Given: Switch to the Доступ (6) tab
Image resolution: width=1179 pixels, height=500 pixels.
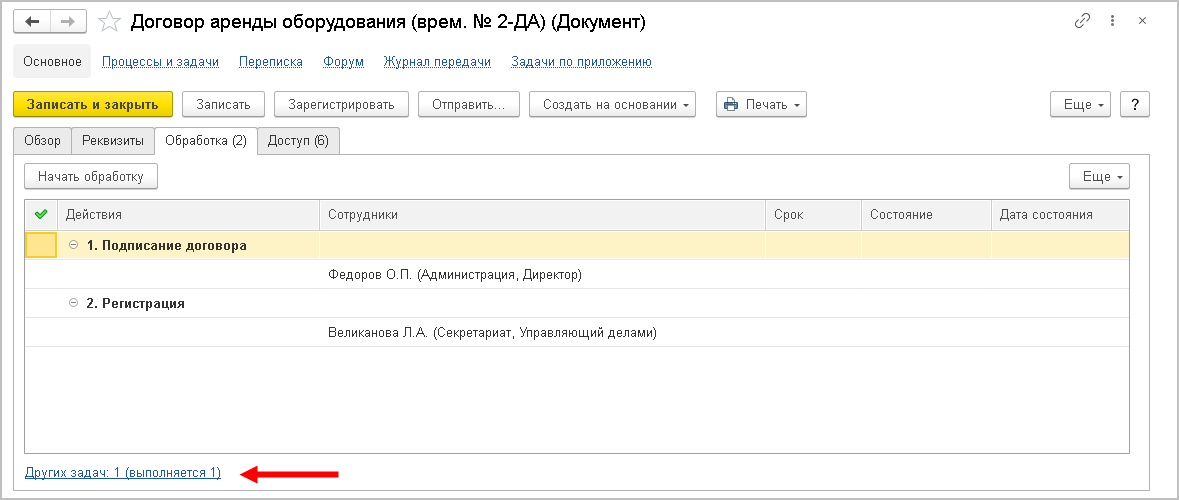Looking at the screenshot, I should pos(298,141).
